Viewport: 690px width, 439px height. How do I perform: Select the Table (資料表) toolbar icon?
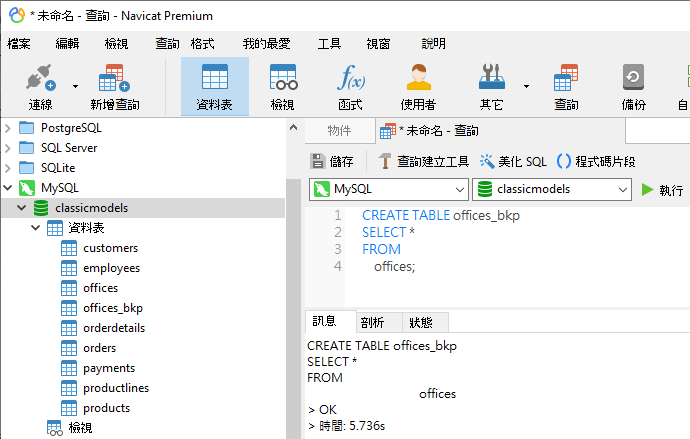click(x=215, y=86)
